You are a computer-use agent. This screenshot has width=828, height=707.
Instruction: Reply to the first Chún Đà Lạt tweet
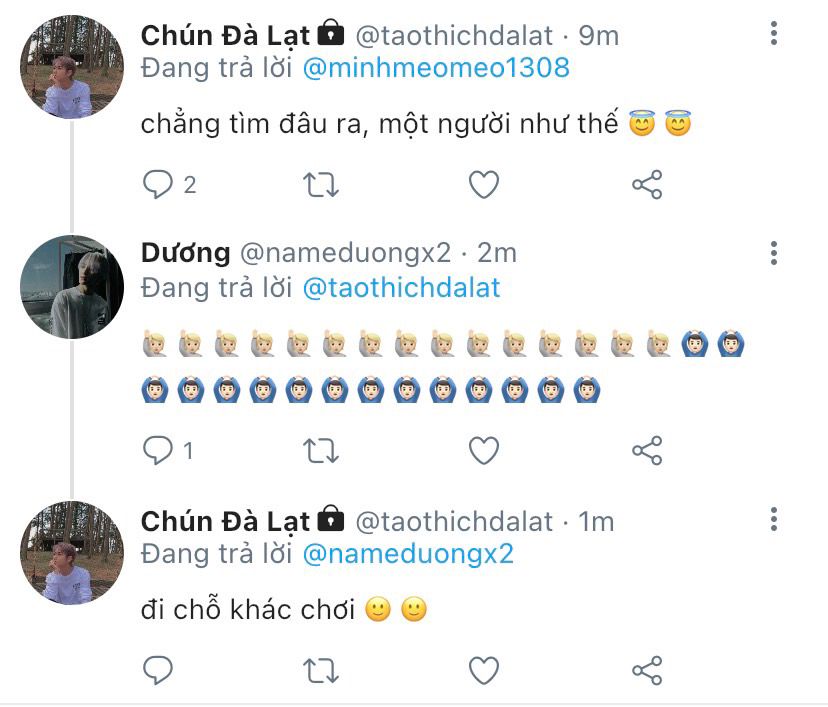(x=158, y=184)
